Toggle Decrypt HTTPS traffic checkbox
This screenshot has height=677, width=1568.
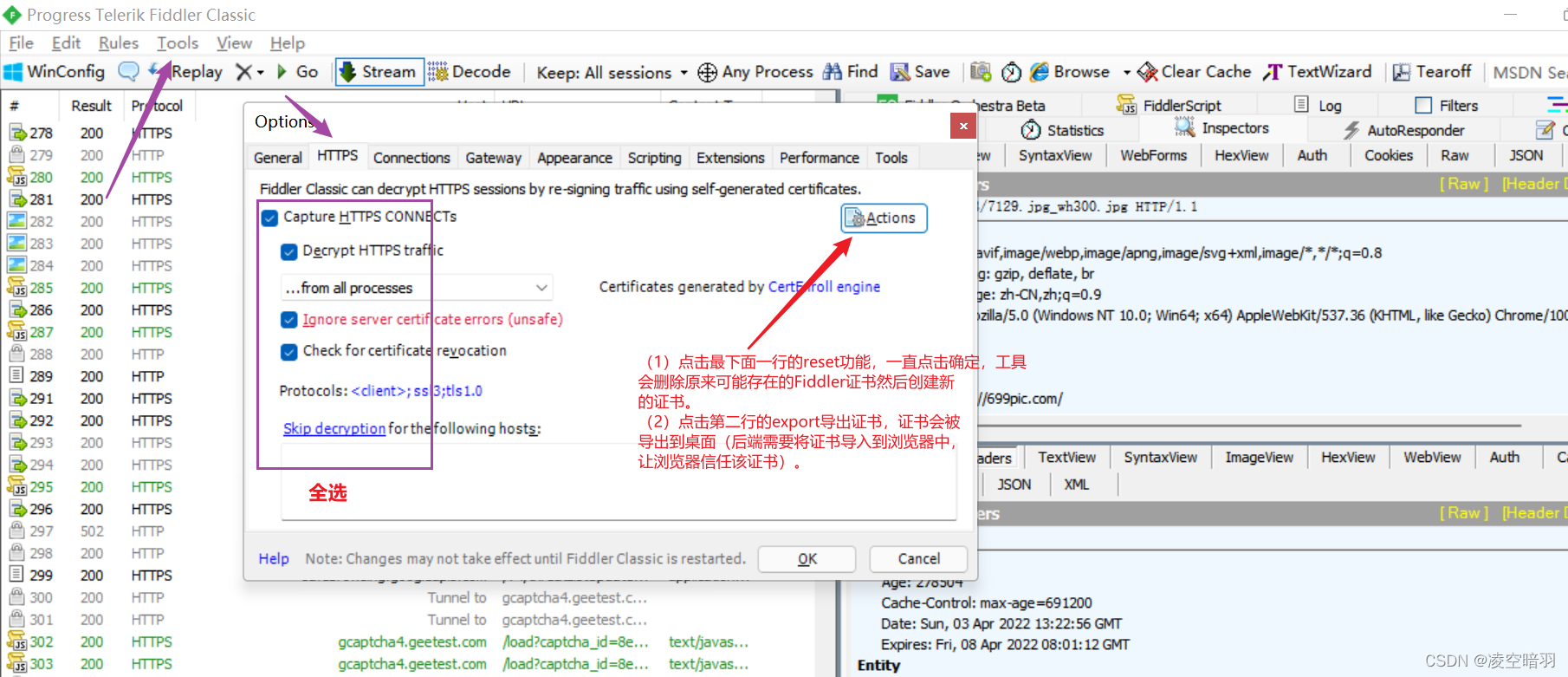pos(289,251)
